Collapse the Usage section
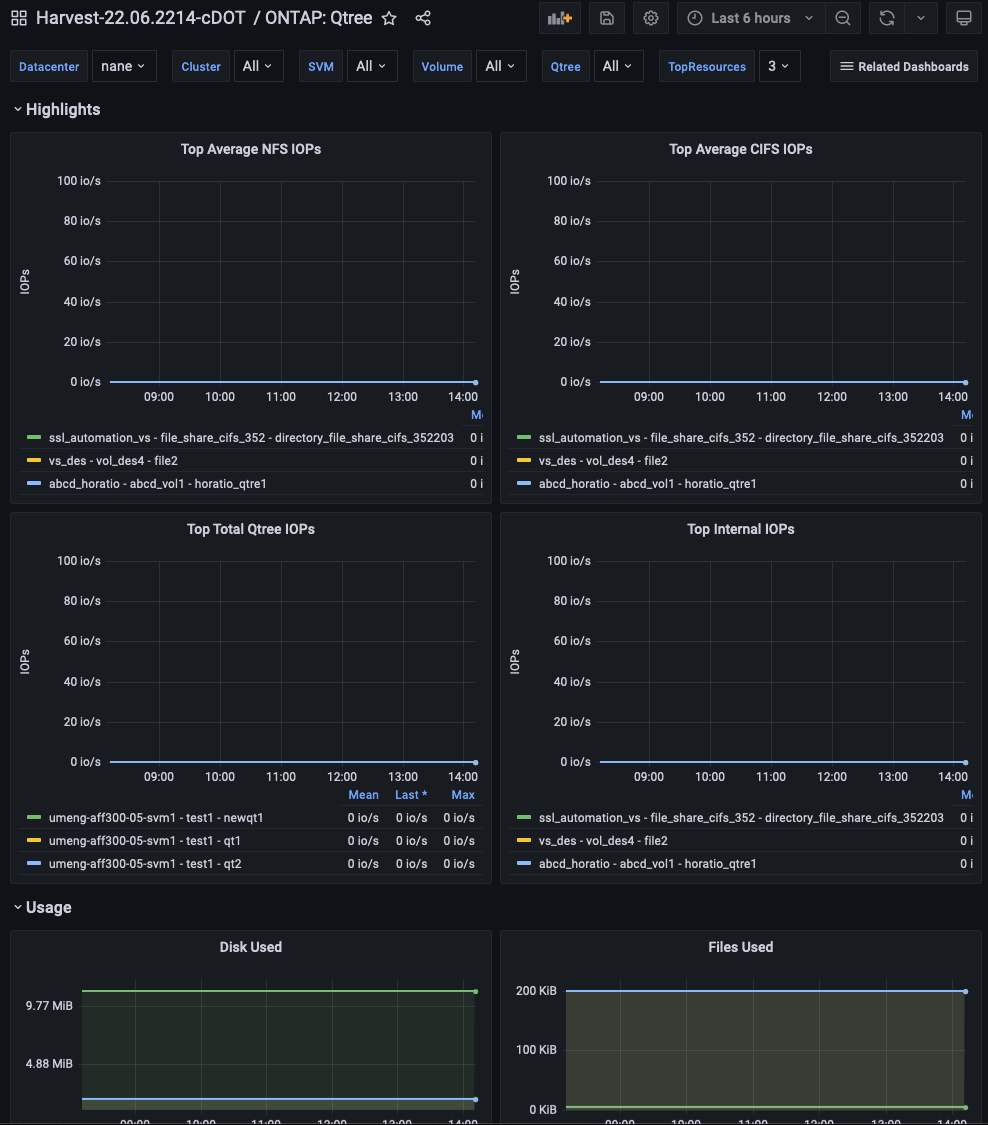The width and height of the screenshot is (988, 1125). (x=42, y=907)
